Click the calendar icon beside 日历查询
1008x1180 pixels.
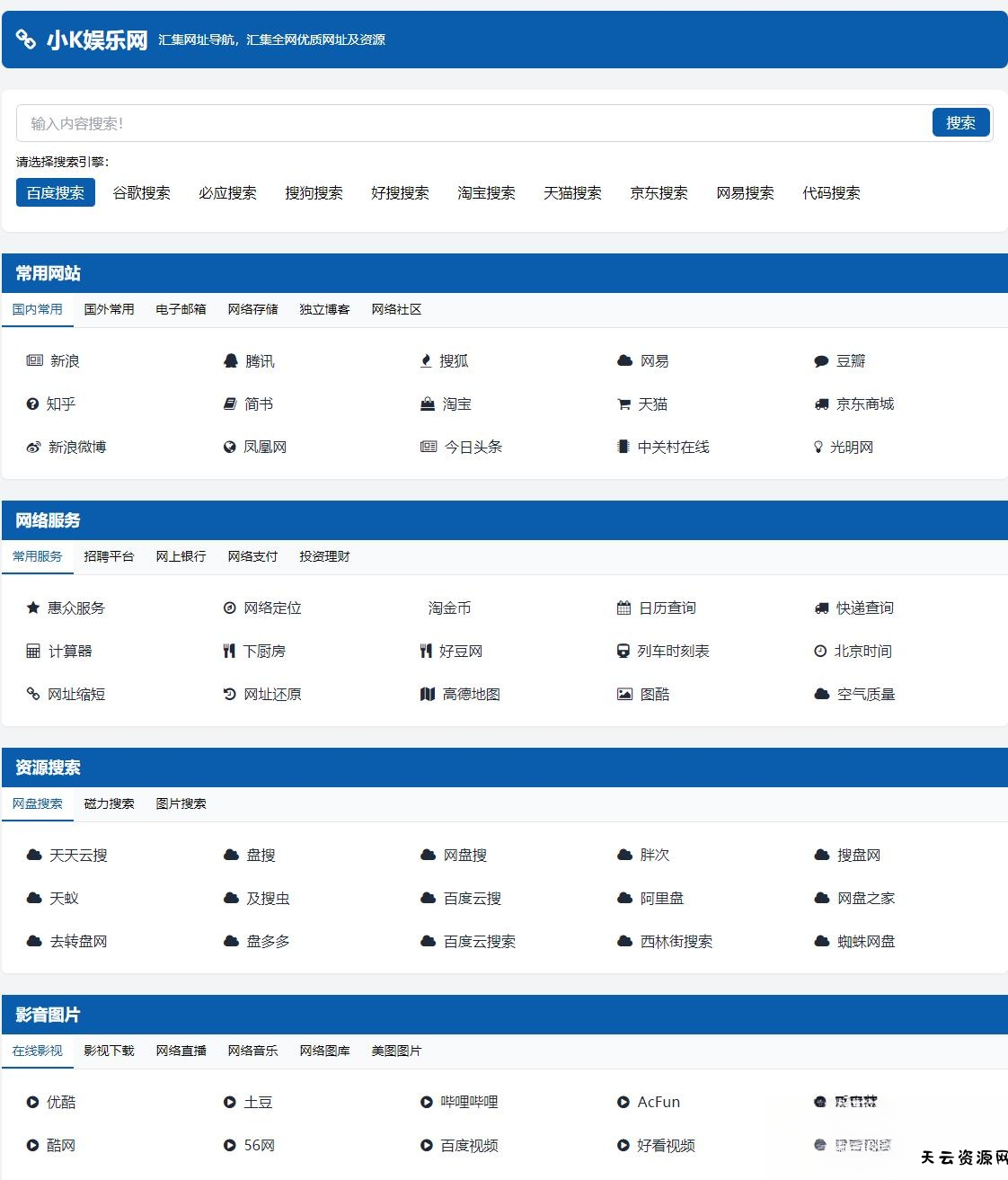(623, 608)
